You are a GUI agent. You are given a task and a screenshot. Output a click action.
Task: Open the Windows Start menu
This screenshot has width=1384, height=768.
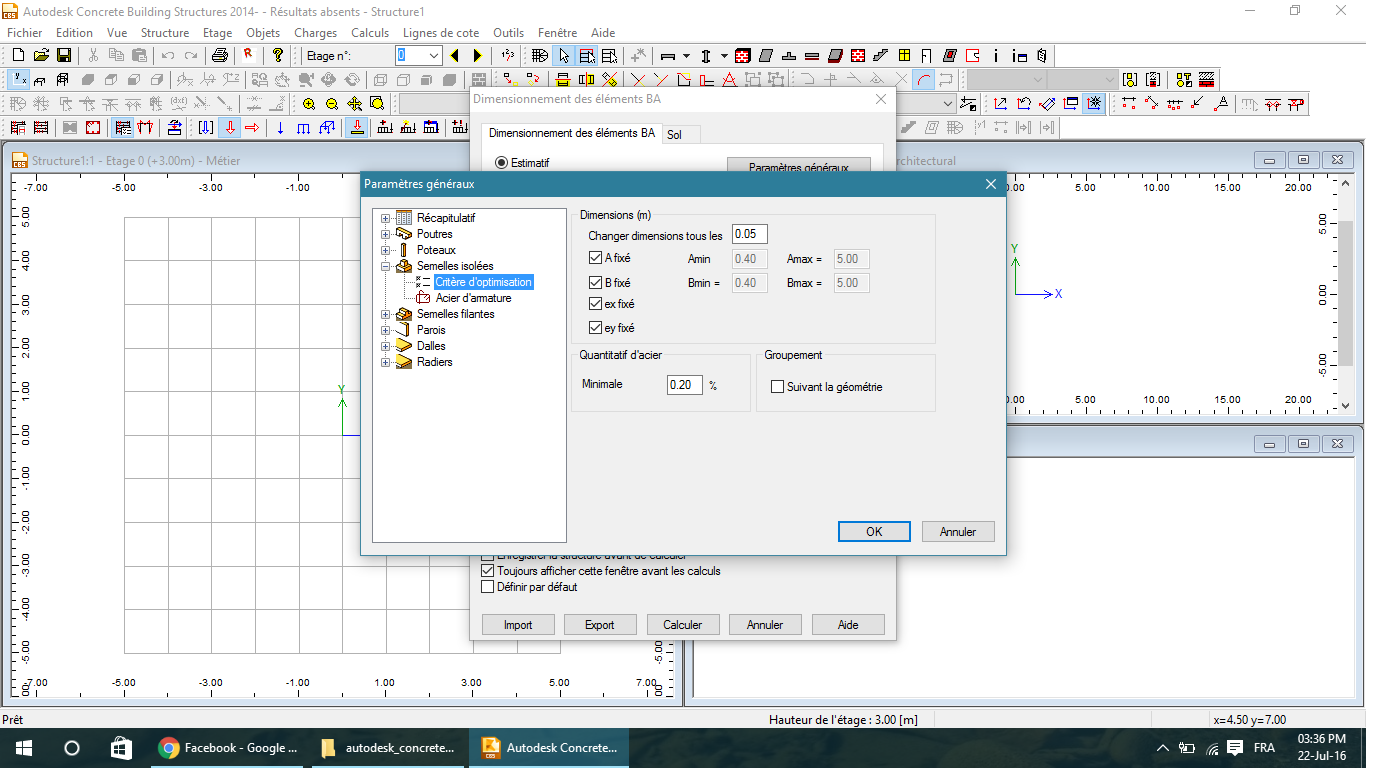(x=23, y=747)
